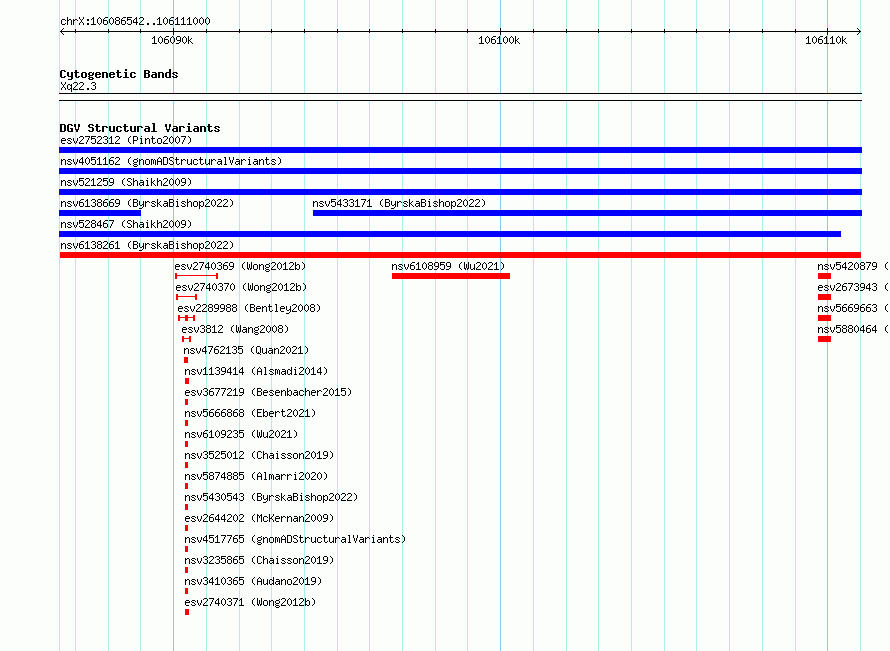Screen dimensions: 890x651
Task: Select the nsv3410365 (Audano2019) label
Action: 253,581
